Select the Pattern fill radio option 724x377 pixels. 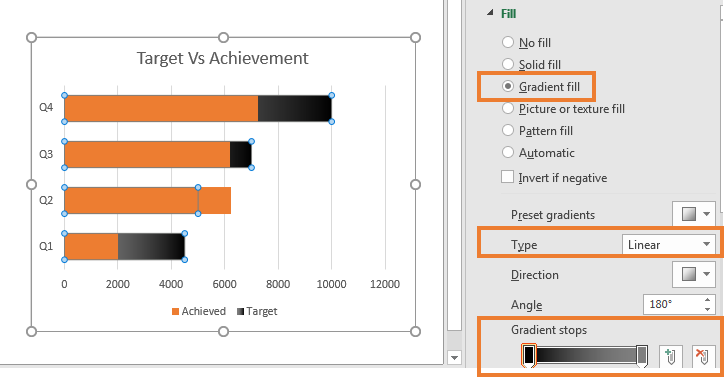pyautogui.click(x=508, y=131)
